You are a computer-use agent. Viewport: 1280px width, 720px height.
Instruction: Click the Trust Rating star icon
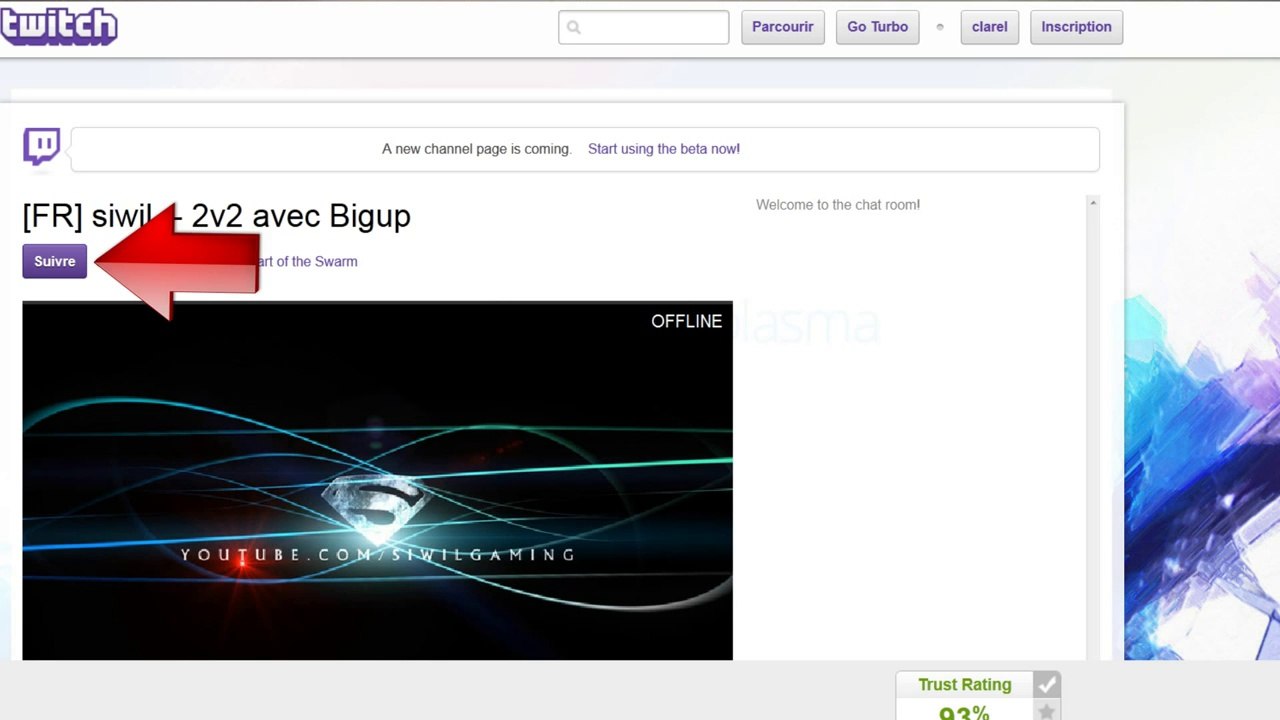click(1047, 711)
